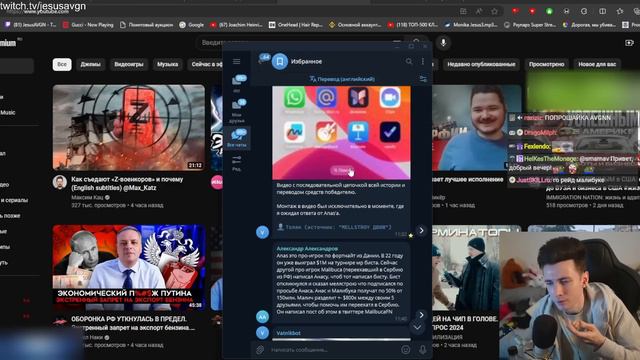Open the Joachim Heinri... bookmark
This screenshot has width=640, height=360.
coord(236,25)
